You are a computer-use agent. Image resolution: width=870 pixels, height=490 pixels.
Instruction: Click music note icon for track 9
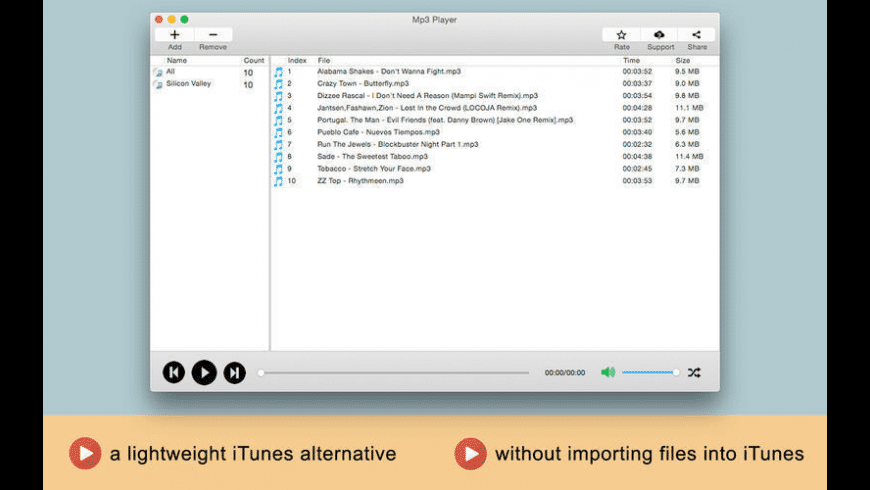[x=279, y=169]
